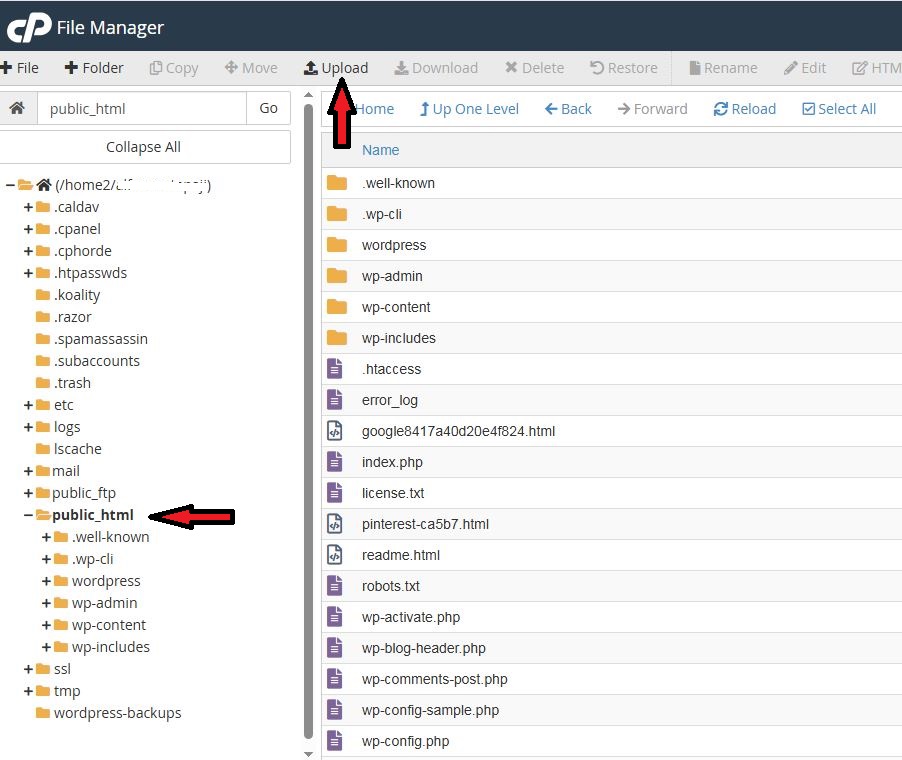This screenshot has width=902, height=760.
Task: Reload the file listing
Action: pyautogui.click(x=744, y=109)
